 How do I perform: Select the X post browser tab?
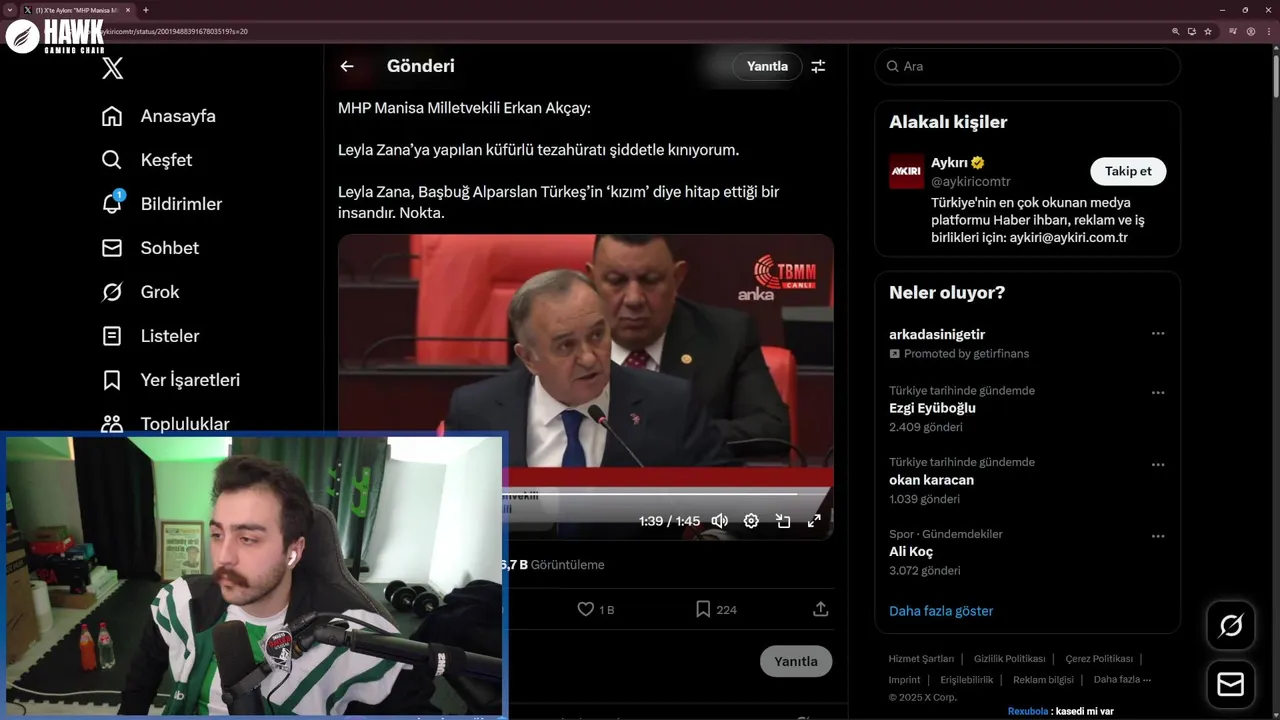pos(77,10)
